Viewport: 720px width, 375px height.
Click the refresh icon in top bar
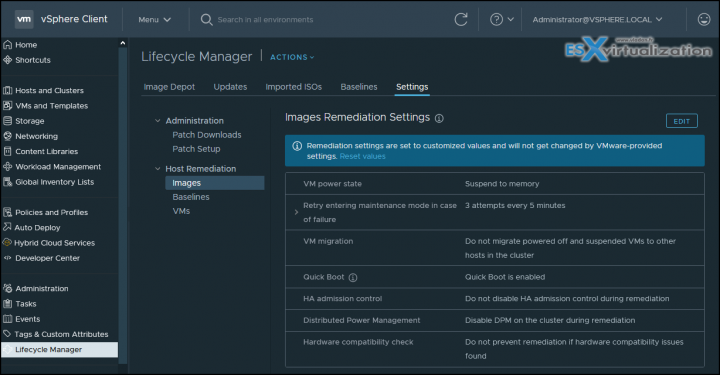point(461,19)
